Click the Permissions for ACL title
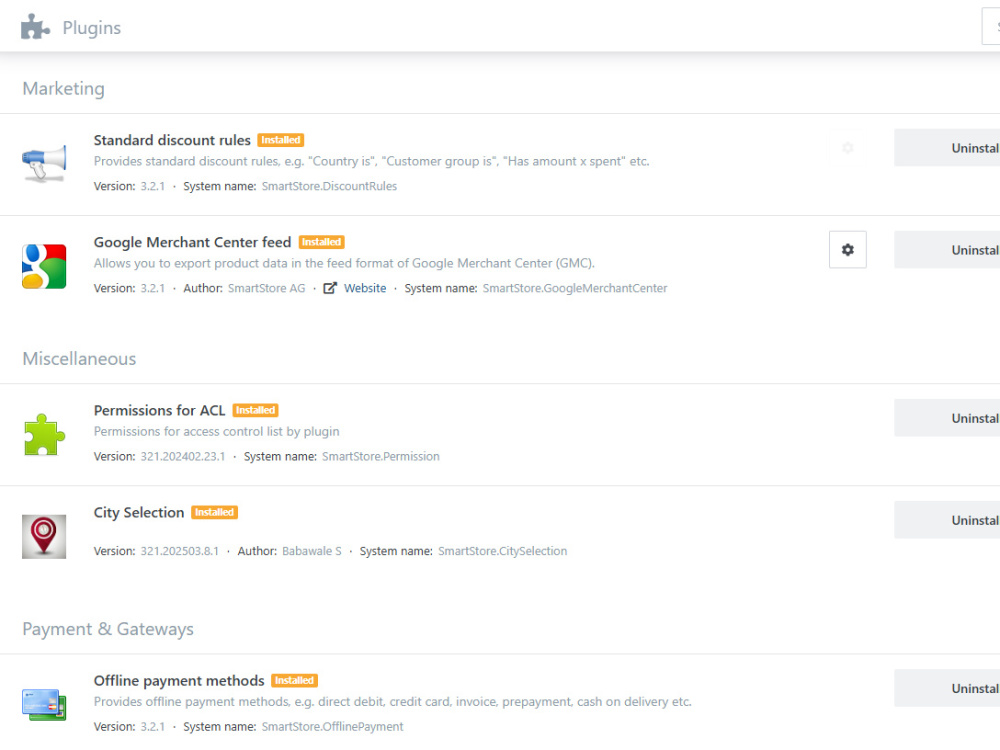 [159, 411]
